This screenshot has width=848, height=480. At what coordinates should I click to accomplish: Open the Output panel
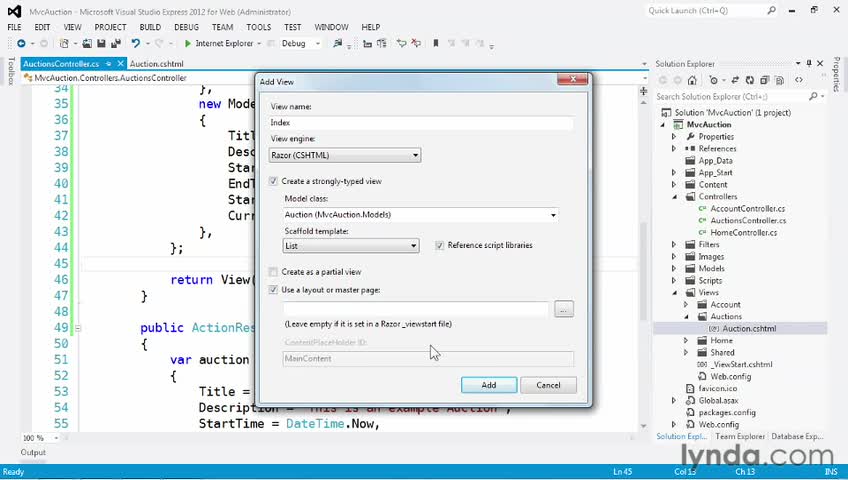[33, 452]
